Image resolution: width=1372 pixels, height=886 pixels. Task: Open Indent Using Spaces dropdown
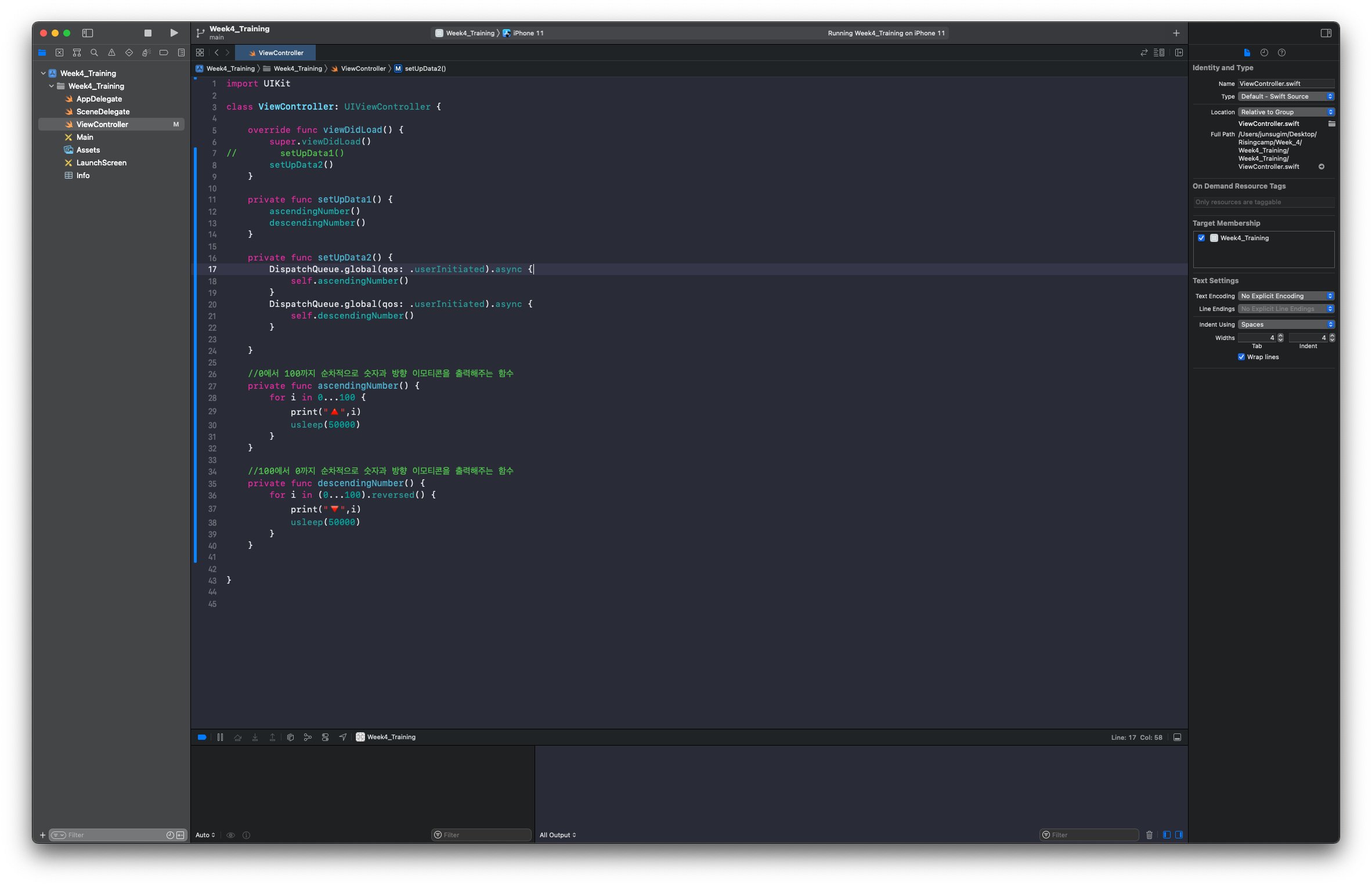coord(1286,324)
